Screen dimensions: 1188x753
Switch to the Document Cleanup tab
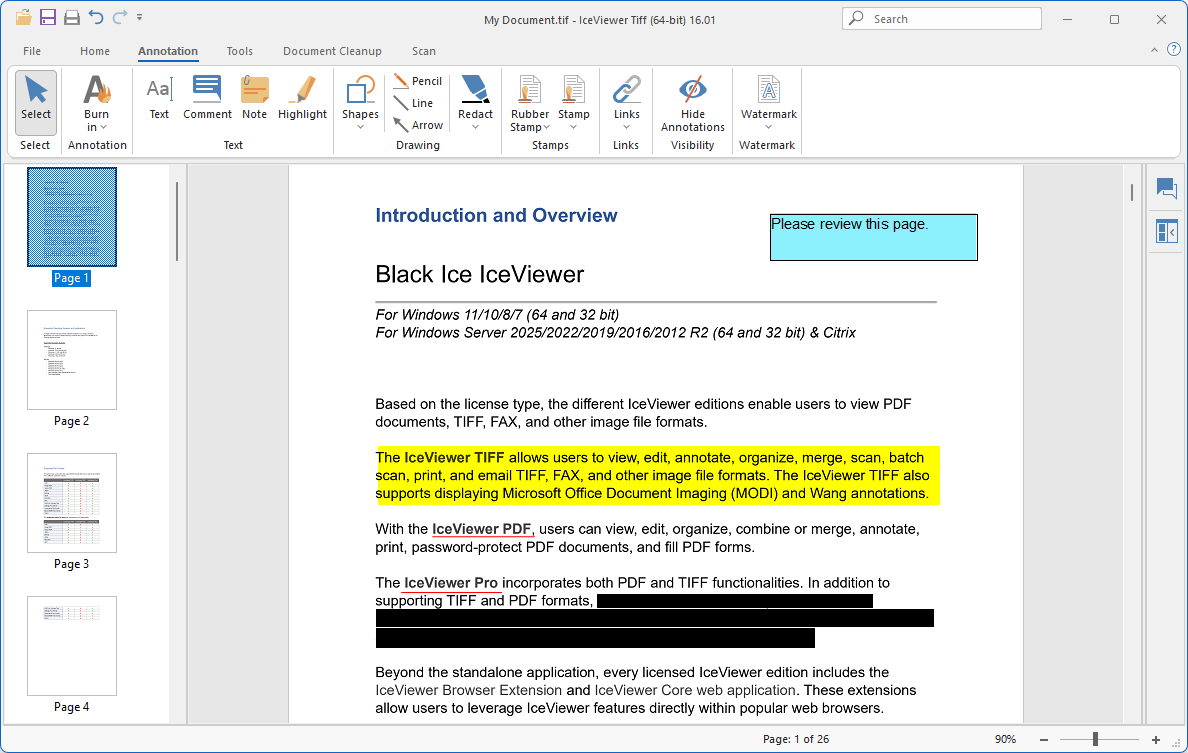click(332, 51)
